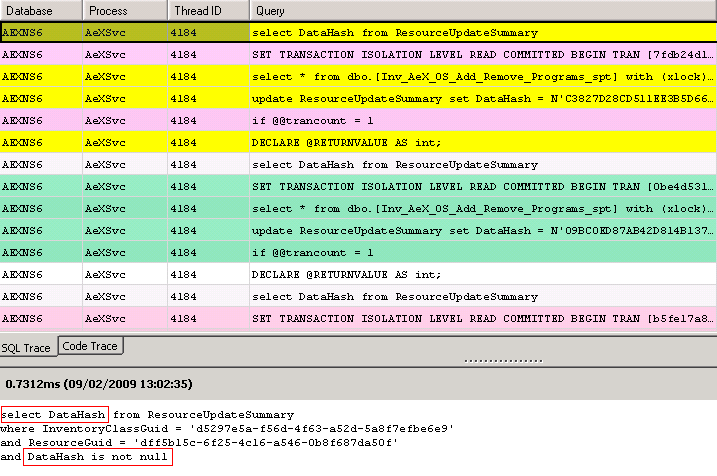Viewport: 717px width, 476px height.
Task: Sort by the Process column header
Action: click(123, 11)
